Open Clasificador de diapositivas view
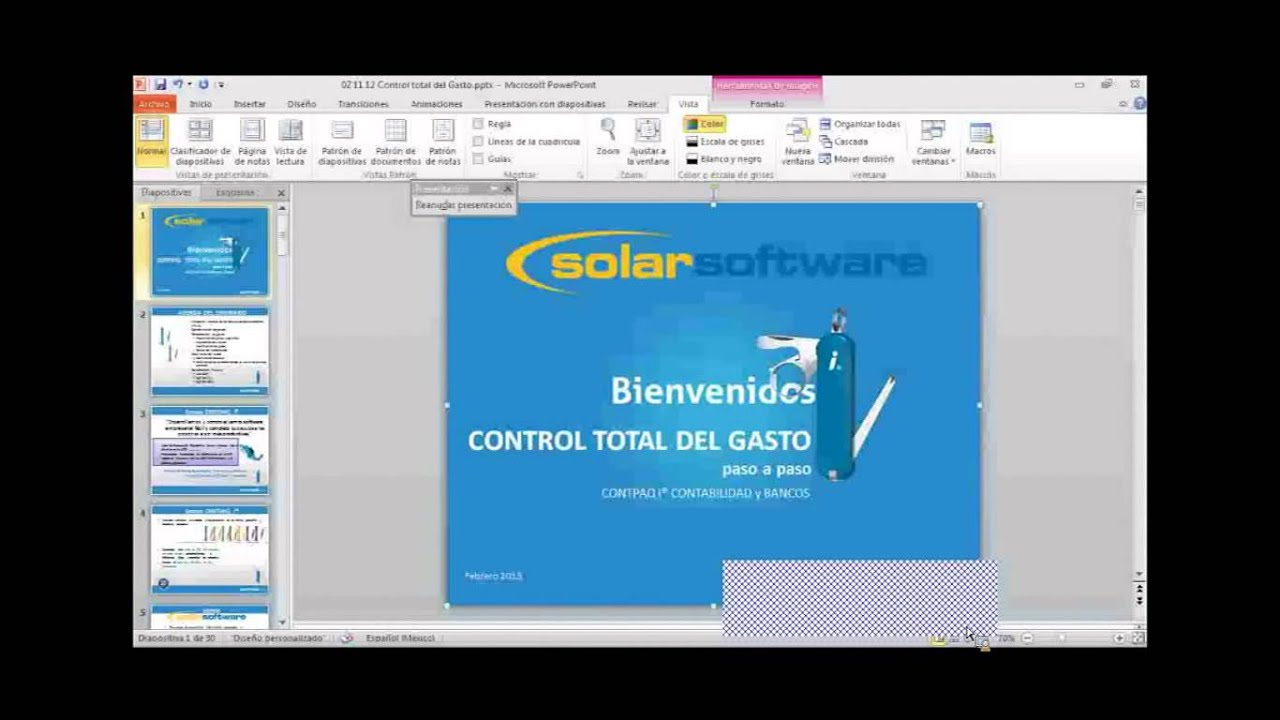 tap(200, 142)
